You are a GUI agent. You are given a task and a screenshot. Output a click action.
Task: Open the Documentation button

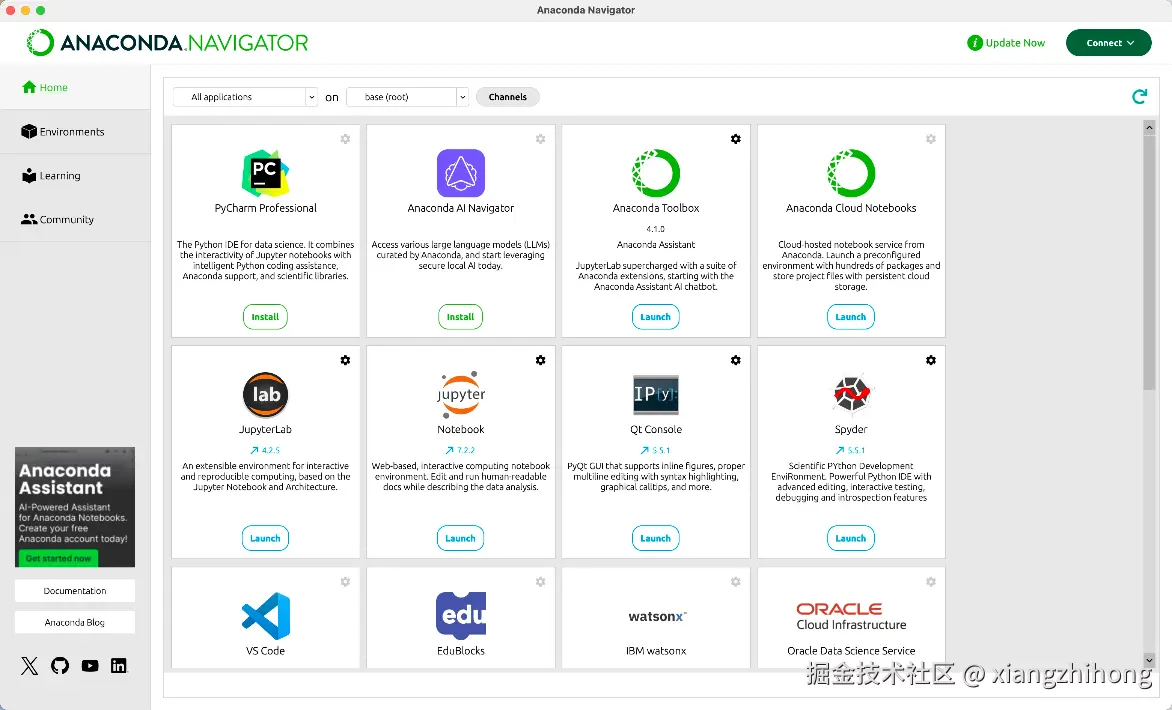pyautogui.click(x=75, y=590)
